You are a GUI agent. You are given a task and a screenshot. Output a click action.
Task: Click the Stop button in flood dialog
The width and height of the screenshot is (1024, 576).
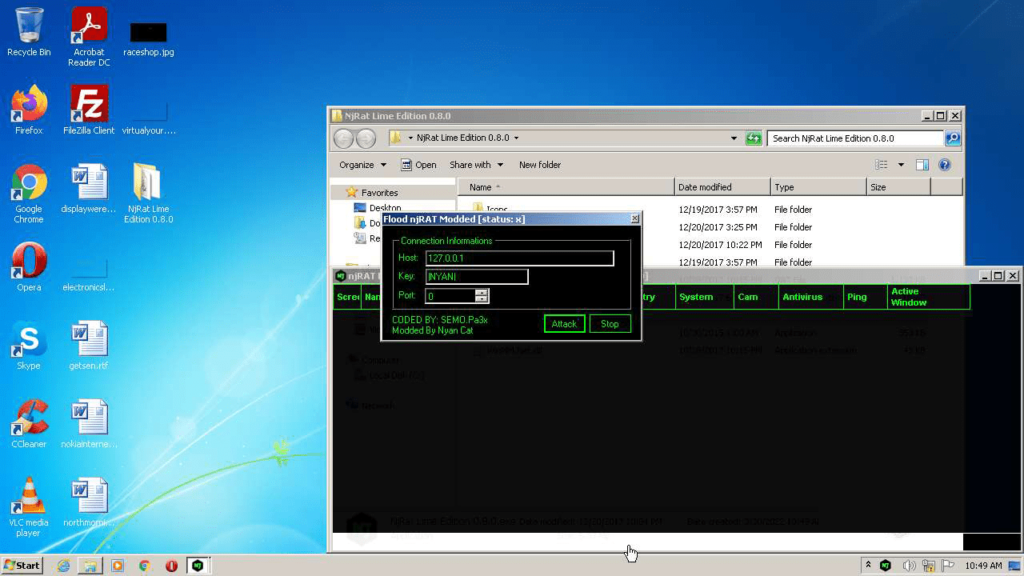point(610,324)
